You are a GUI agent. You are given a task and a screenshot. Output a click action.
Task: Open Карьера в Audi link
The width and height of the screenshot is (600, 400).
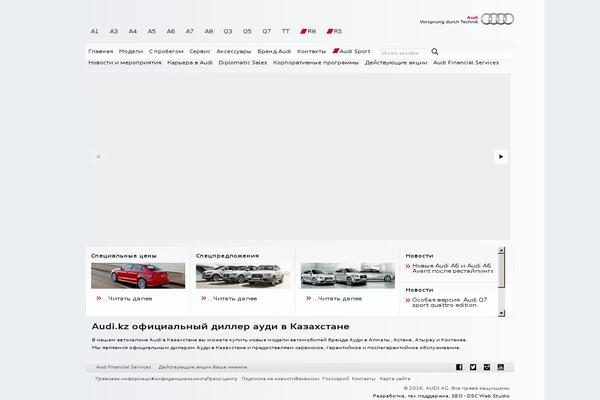tap(190, 62)
